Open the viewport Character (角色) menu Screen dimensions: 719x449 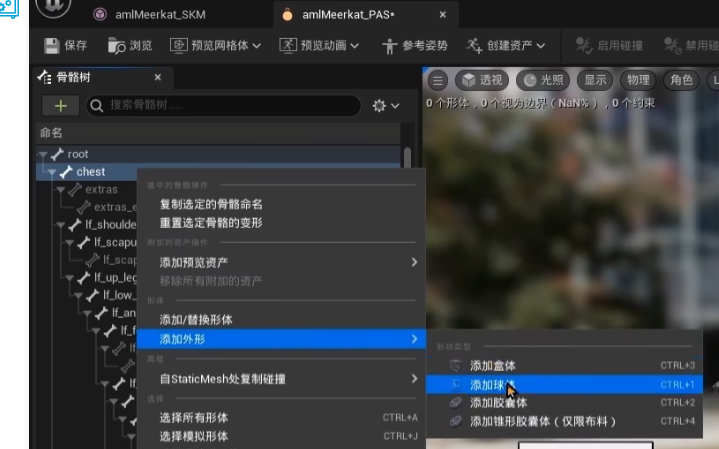[x=681, y=80]
